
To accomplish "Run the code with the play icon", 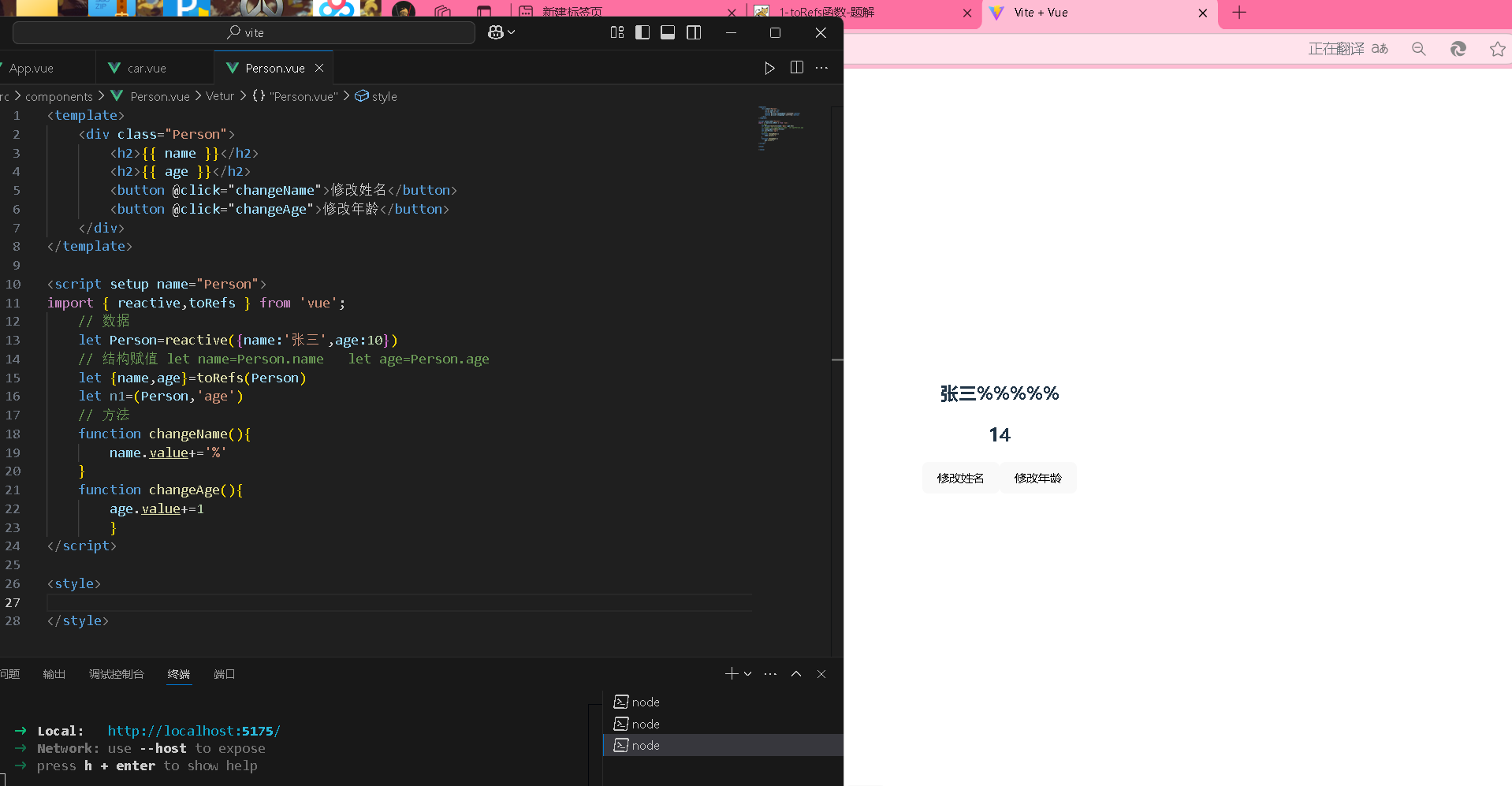I will [769, 68].
